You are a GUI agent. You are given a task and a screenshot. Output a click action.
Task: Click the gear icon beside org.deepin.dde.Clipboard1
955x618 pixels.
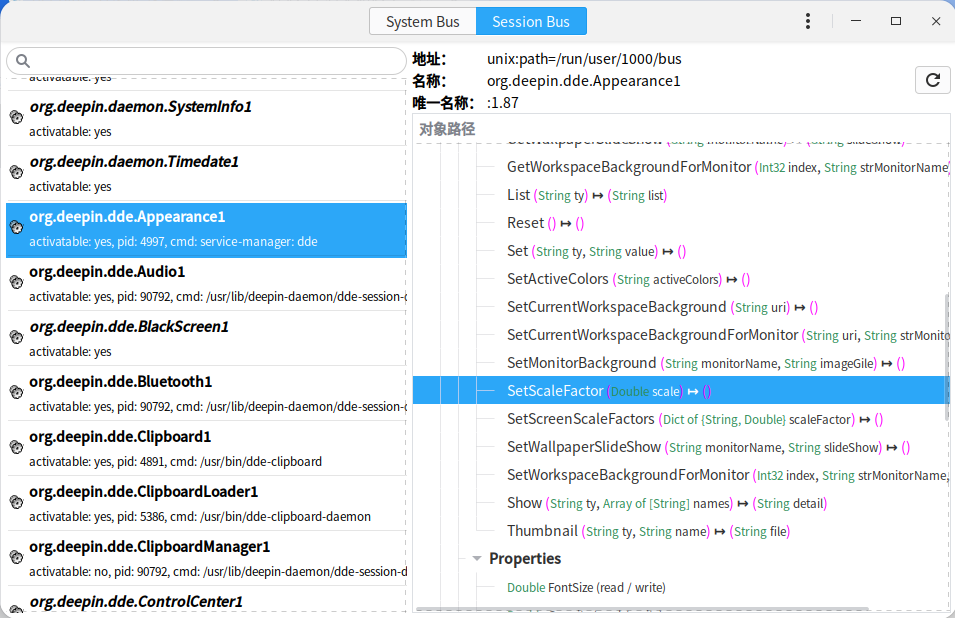[x=16, y=448]
